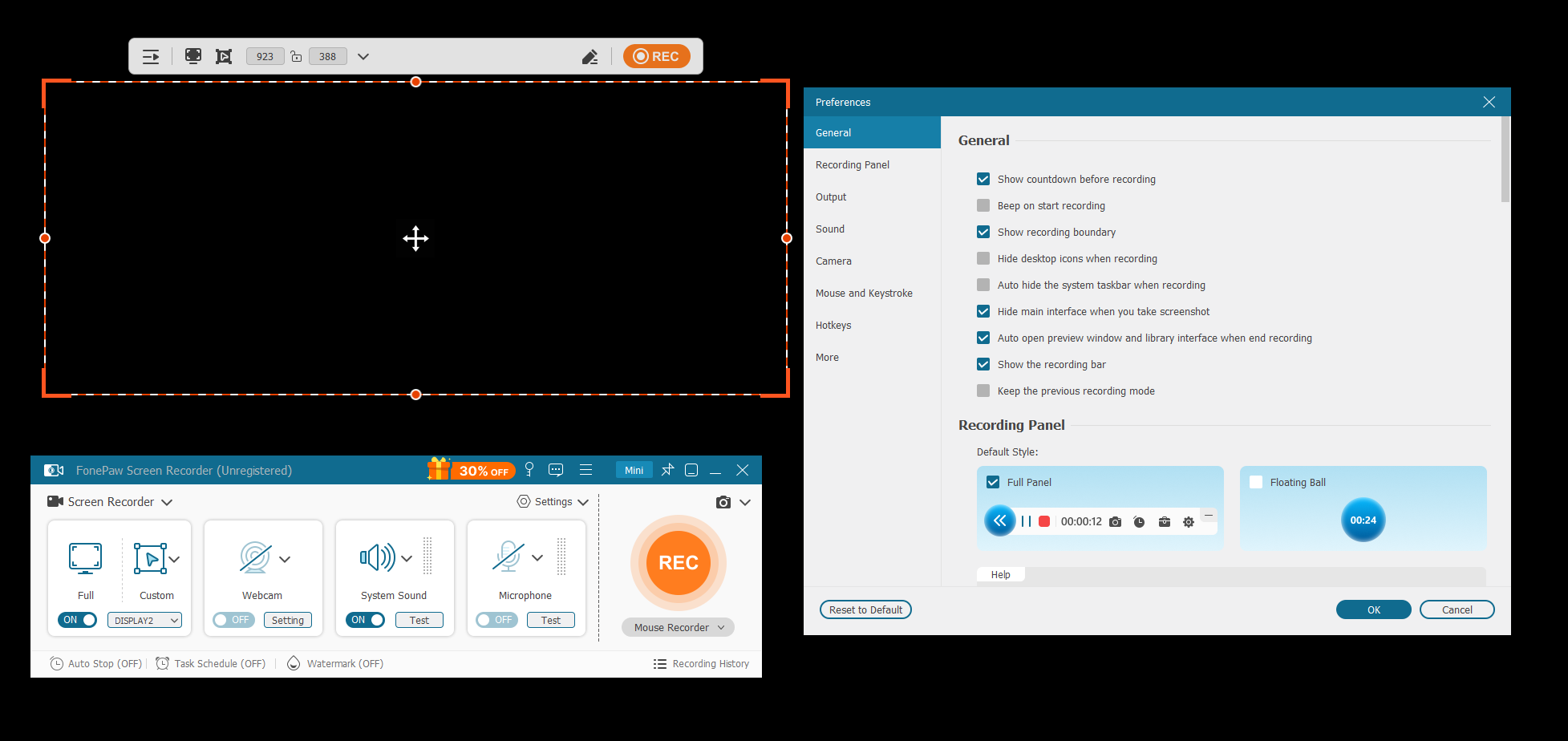Toggle the screen recording ON switch
Screen dimensions: 1568x741
pos(77,620)
